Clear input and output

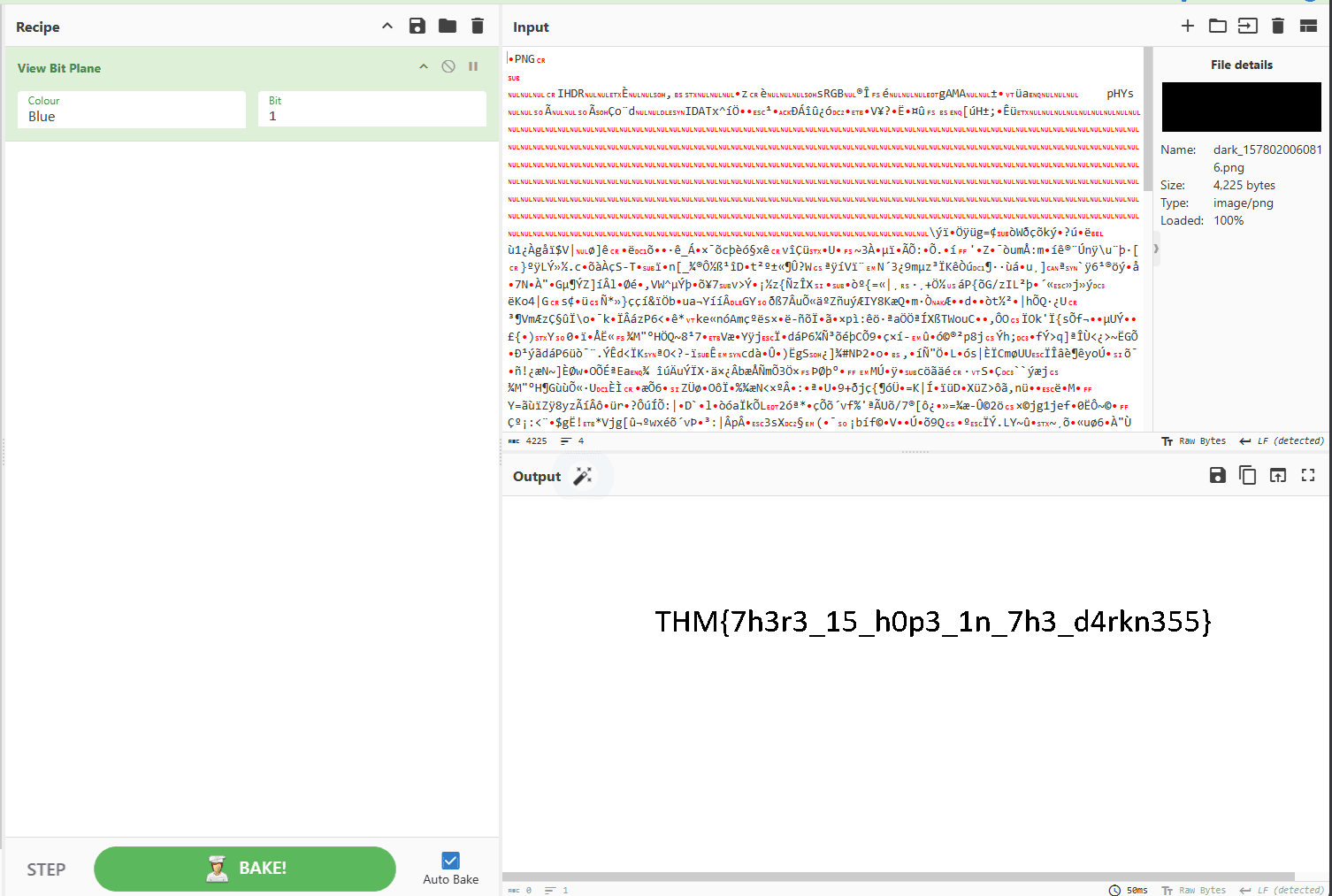(1278, 26)
